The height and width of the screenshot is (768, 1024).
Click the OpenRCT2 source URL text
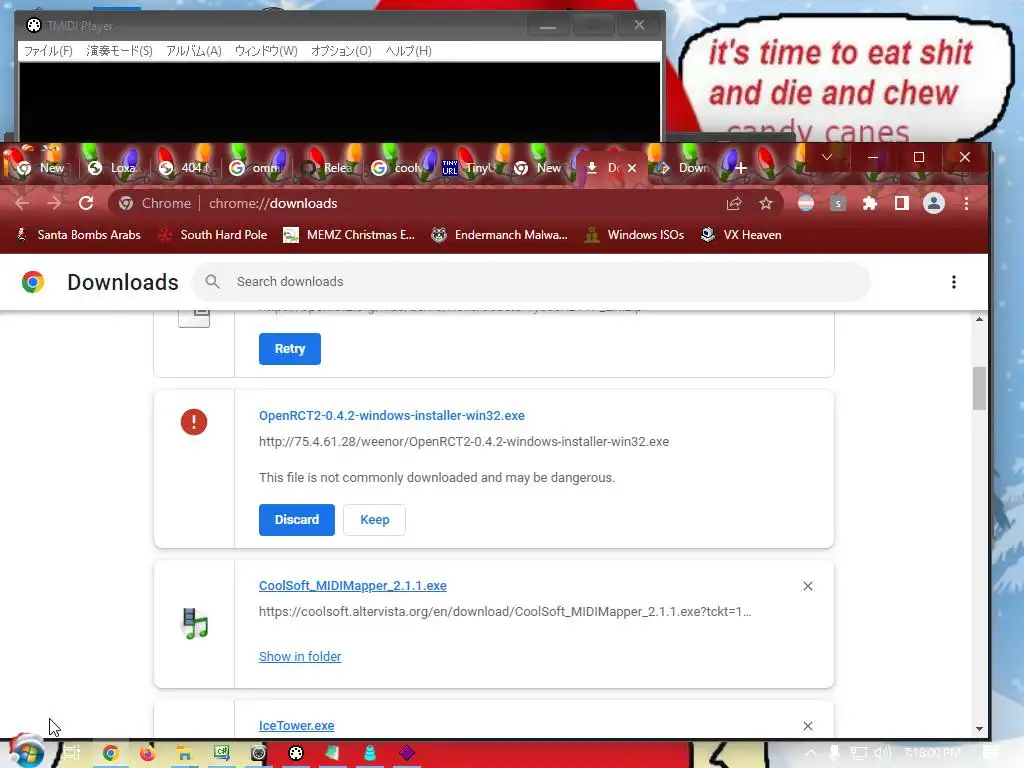[x=464, y=441]
